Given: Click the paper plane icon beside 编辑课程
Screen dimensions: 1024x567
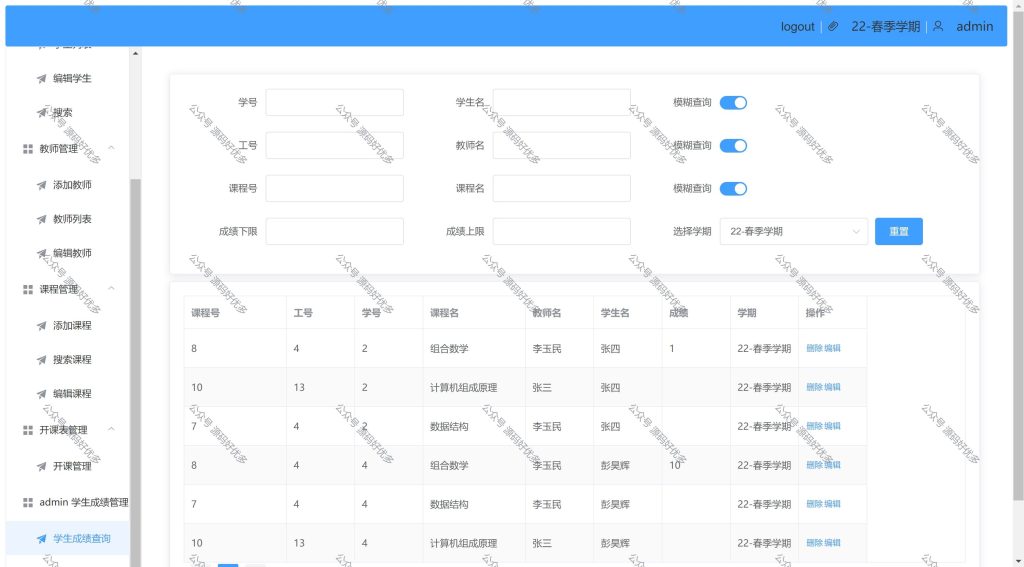Looking at the screenshot, I should pyautogui.click(x=42, y=393).
